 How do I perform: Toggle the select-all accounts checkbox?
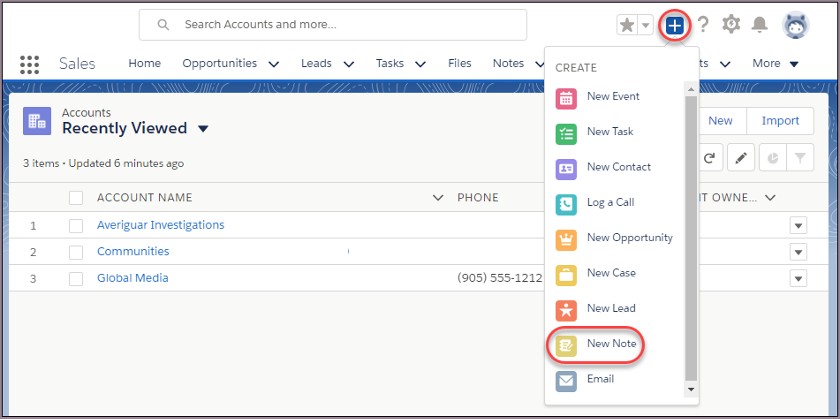click(x=76, y=198)
